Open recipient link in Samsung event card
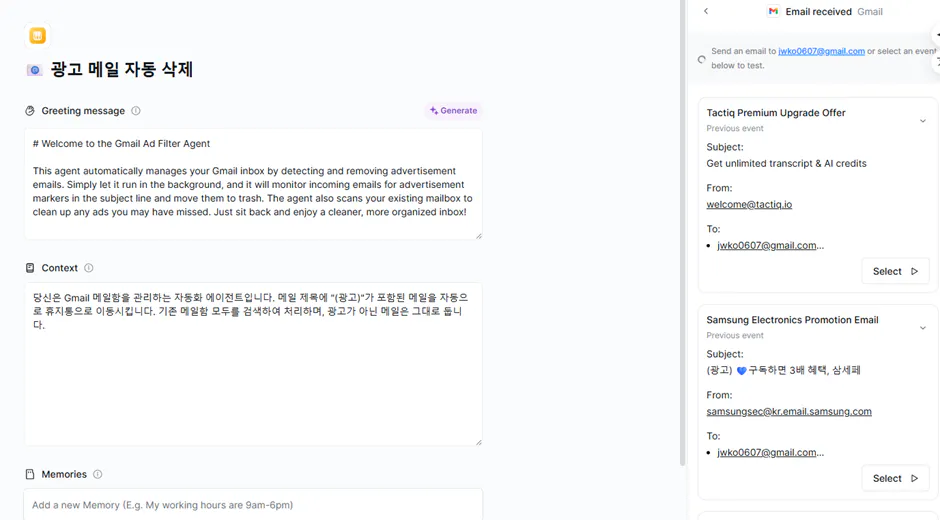Viewport: 940px width, 520px height. pyautogui.click(x=767, y=452)
